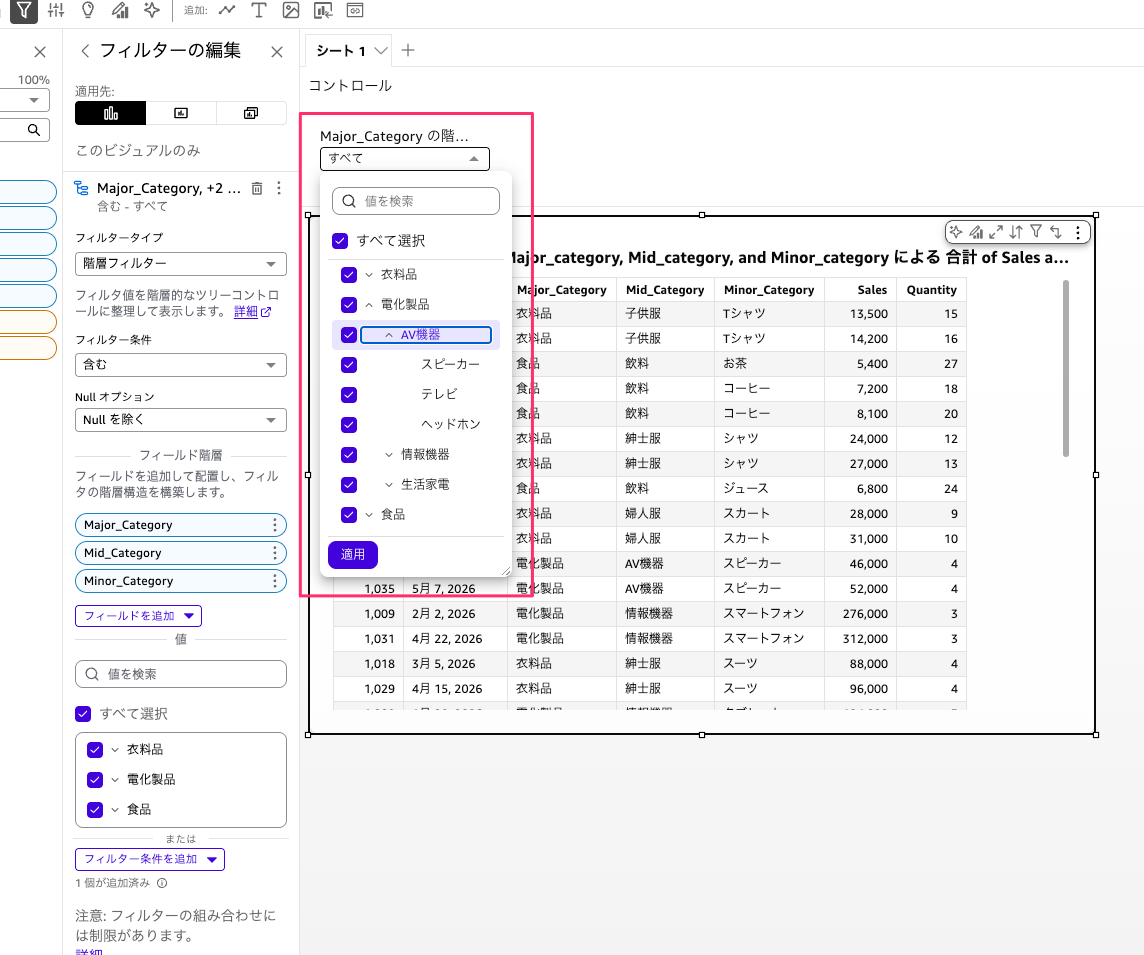Click visual toolbar sparkle icon
1144x955 pixels.
[956, 232]
